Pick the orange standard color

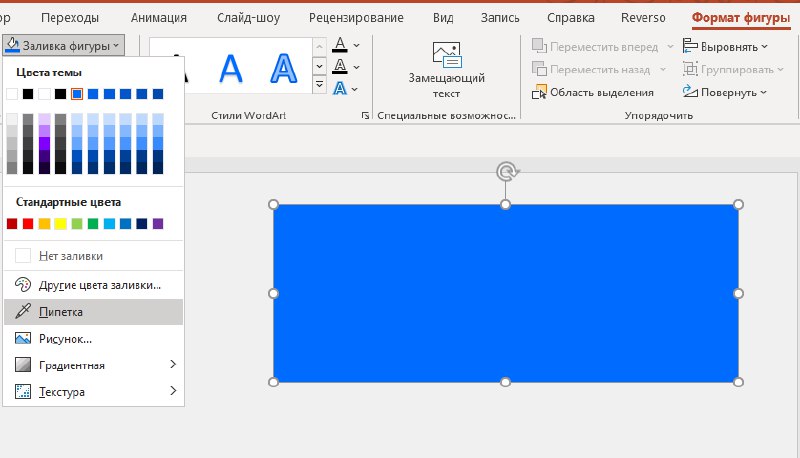point(44,223)
